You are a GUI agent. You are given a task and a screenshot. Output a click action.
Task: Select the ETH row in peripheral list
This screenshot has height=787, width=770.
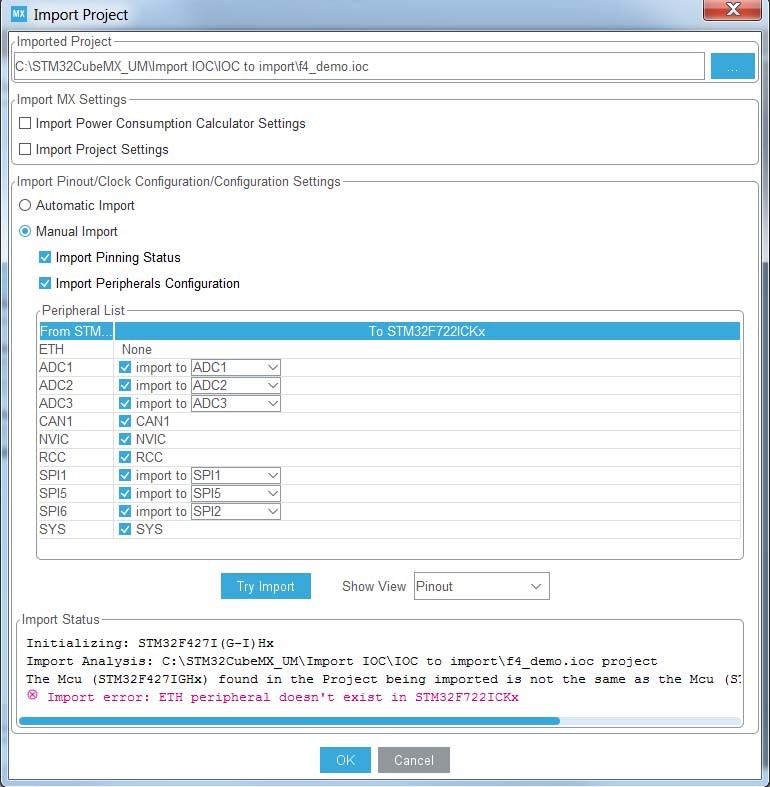[390, 349]
